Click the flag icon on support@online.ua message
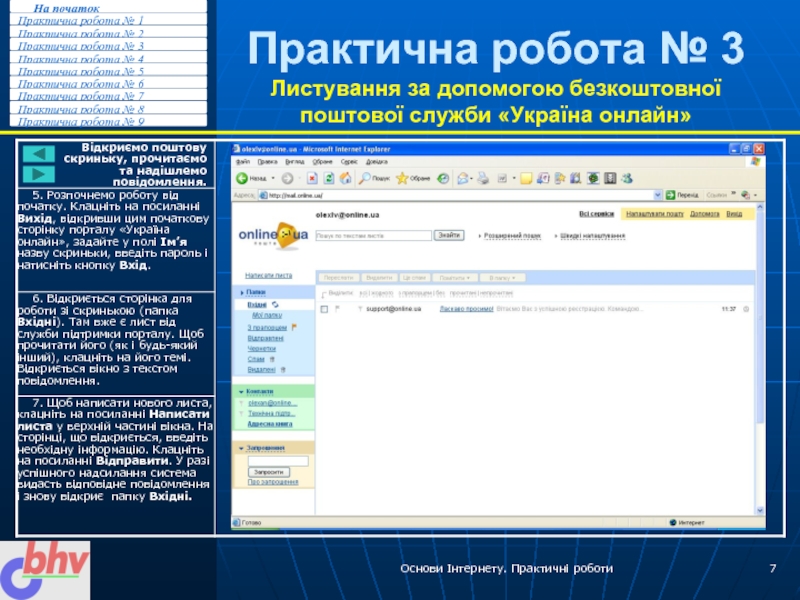The height and width of the screenshot is (600, 800). [337, 309]
